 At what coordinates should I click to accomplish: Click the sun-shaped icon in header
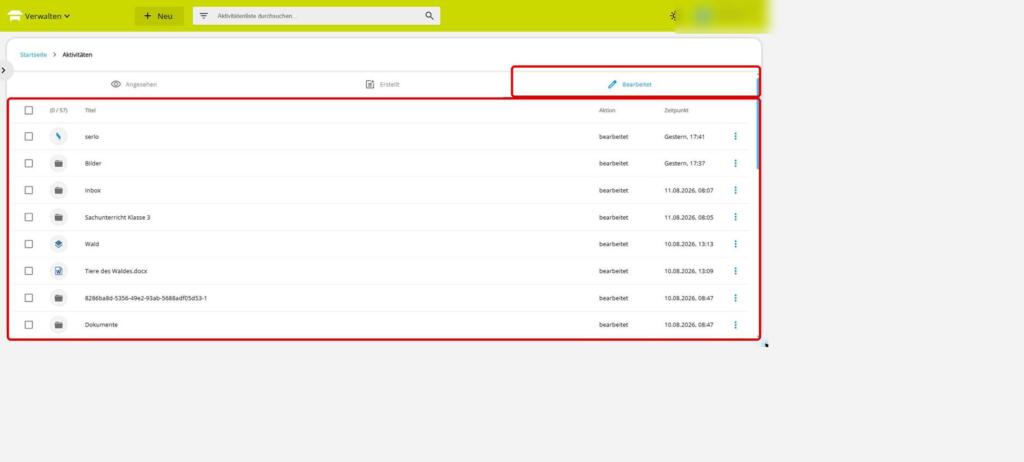pos(673,16)
